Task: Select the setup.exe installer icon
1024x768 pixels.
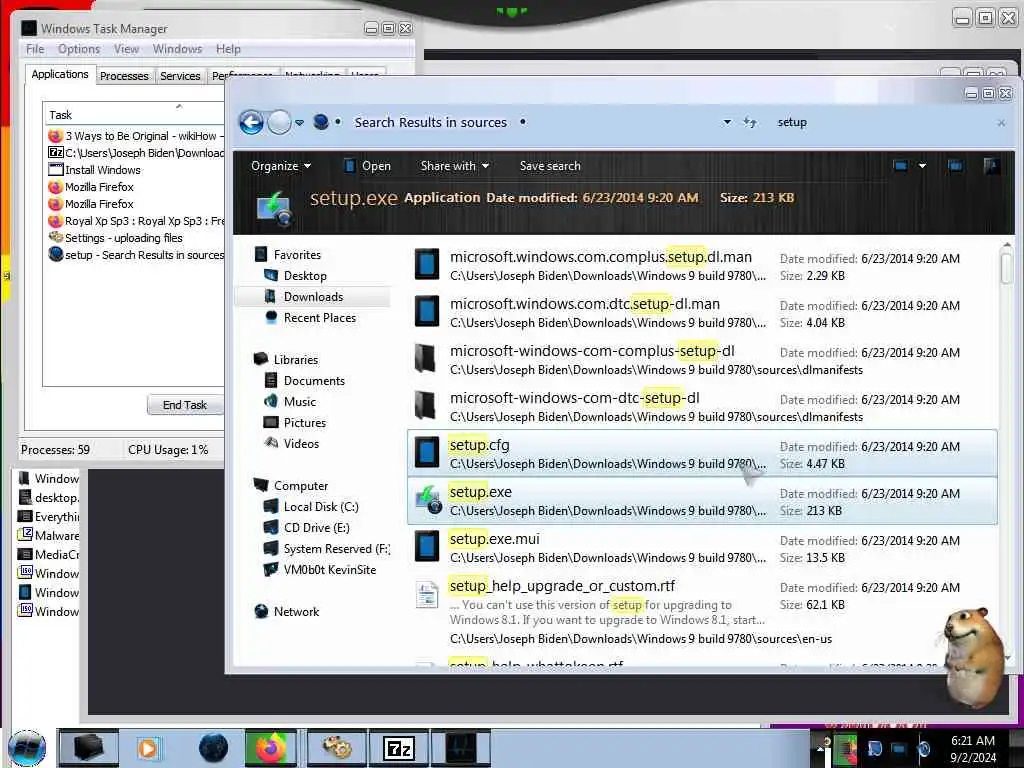Action: click(428, 500)
